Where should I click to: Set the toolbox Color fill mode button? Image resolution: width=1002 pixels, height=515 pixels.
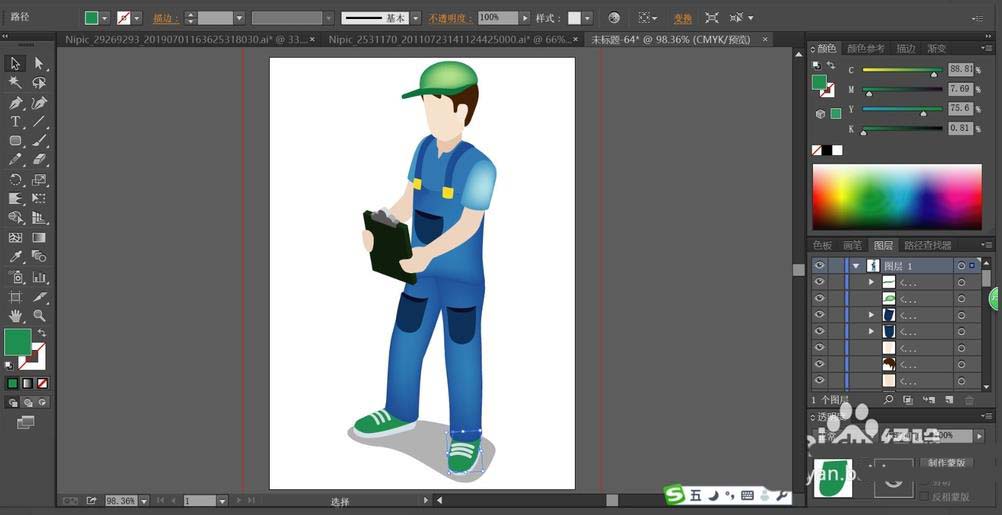tap(12, 383)
